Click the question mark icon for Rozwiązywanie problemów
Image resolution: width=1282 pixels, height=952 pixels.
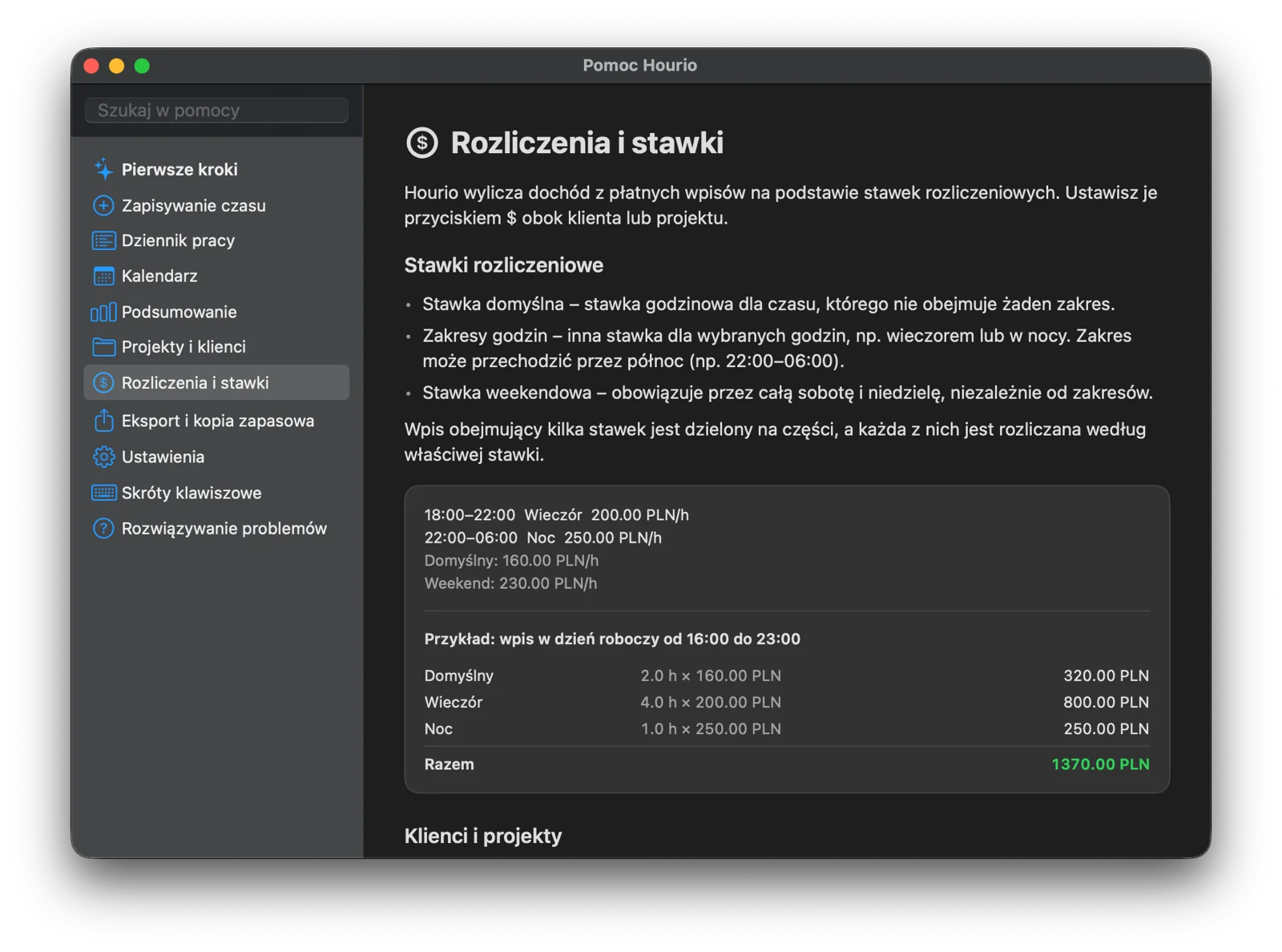pos(103,528)
